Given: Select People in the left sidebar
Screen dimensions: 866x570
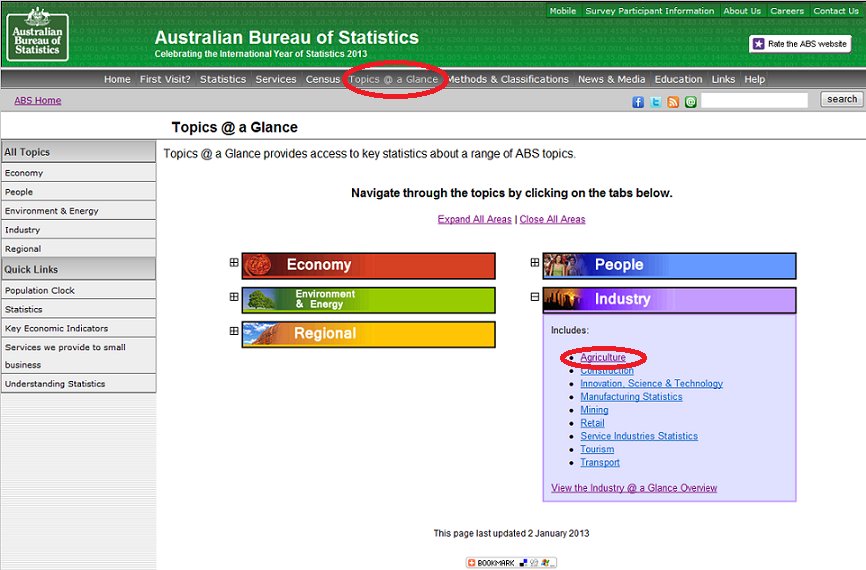Looking at the screenshot, I should (78, 192).
